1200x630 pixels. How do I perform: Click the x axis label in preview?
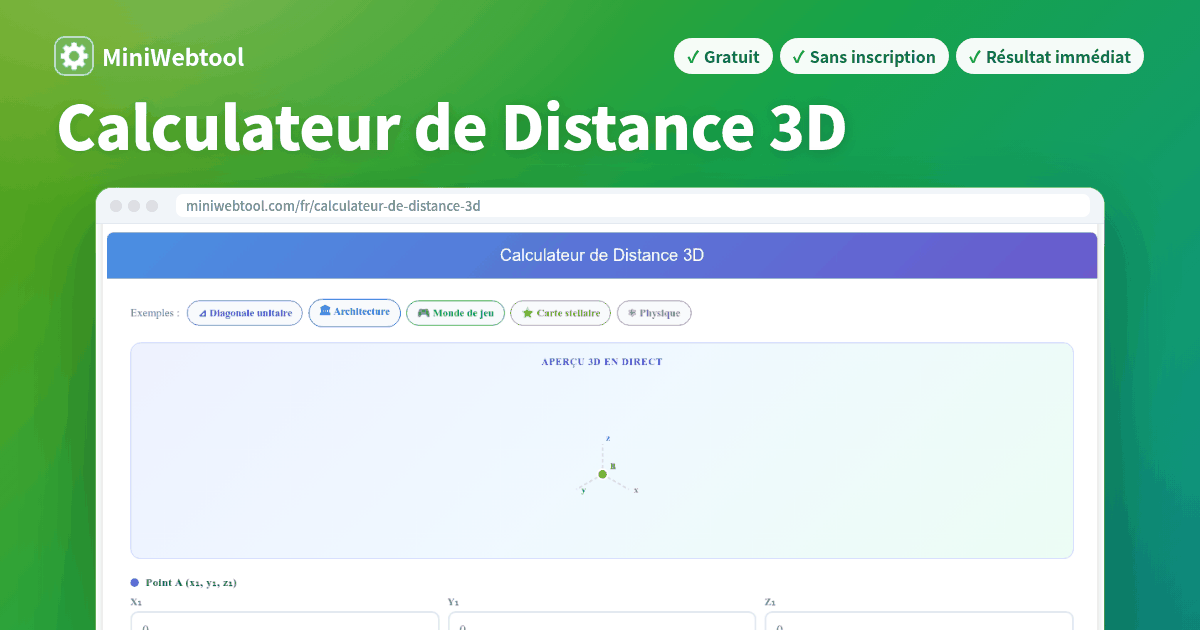click(636, 490)
